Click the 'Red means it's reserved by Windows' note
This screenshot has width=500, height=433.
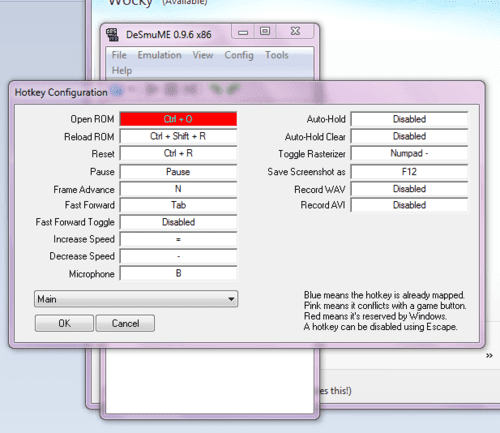click(375, 316)
